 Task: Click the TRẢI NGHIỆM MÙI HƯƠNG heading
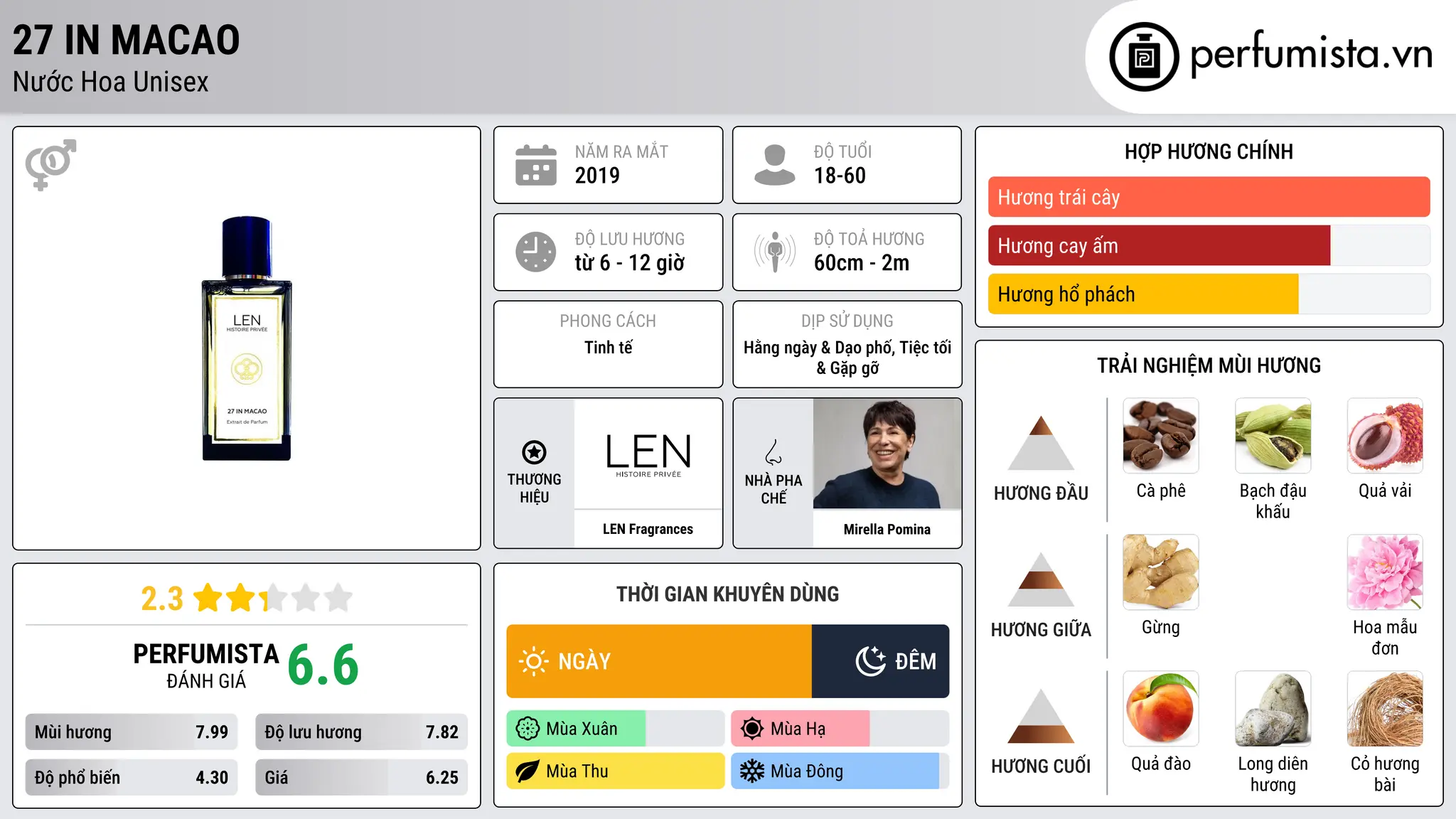1209,365
